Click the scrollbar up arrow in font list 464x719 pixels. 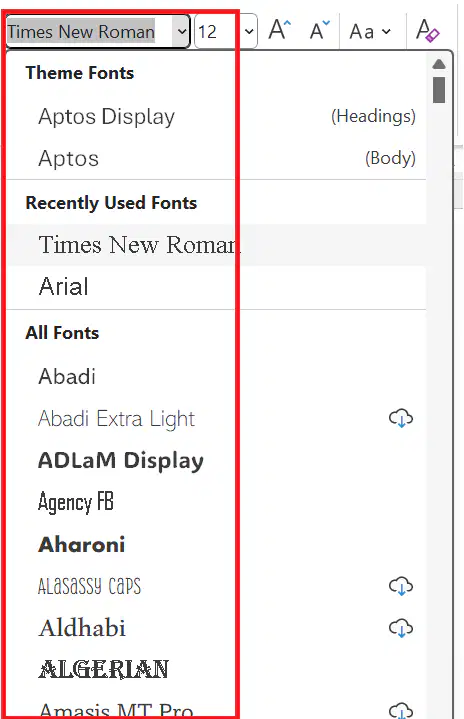point(439,64)
